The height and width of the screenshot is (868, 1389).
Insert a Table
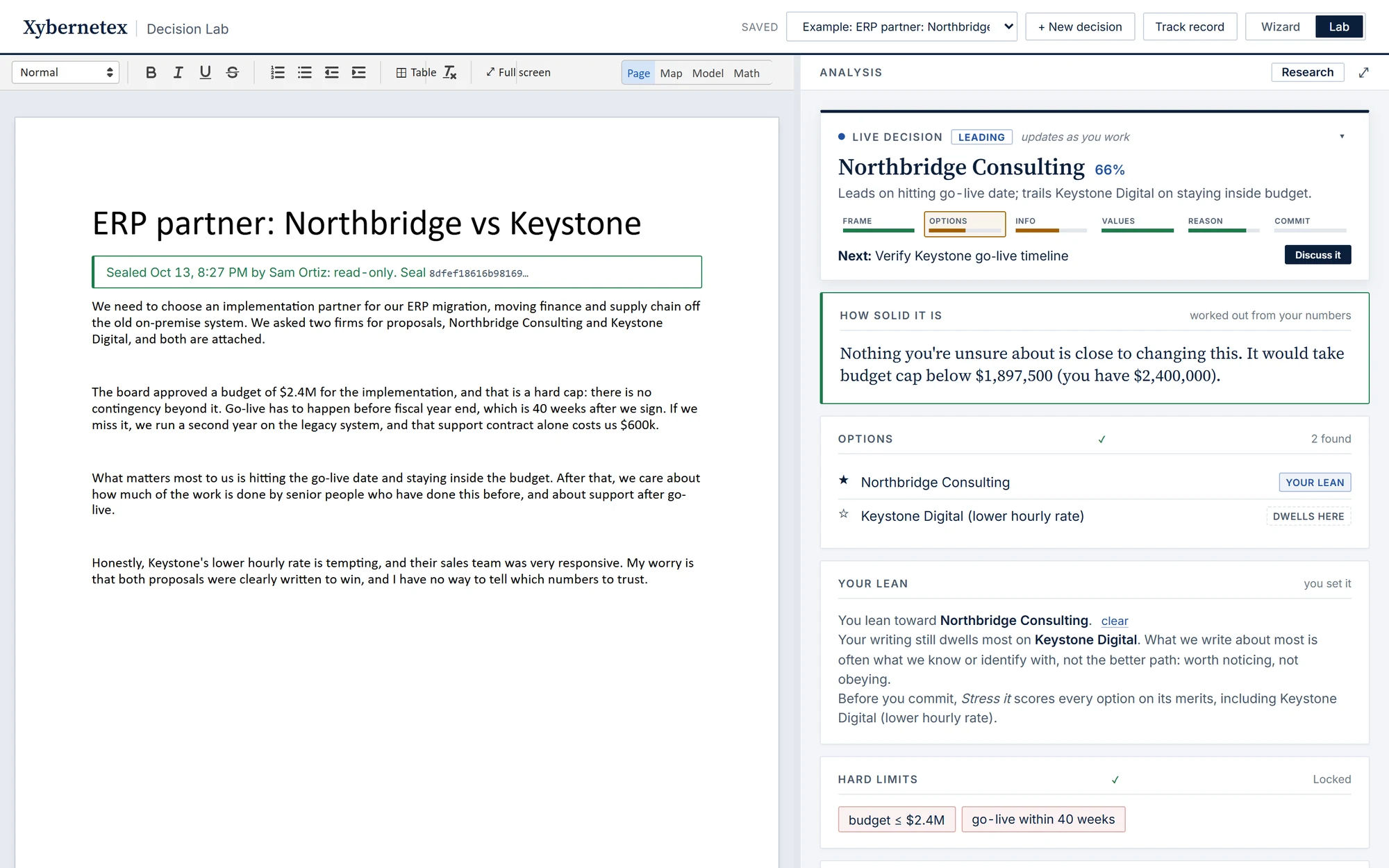(416, 72)
